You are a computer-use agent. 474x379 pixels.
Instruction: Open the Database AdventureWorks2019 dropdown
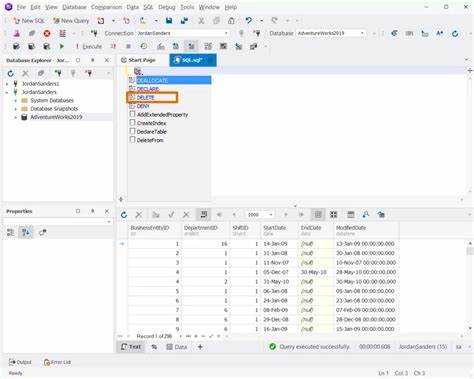point(362,33)
